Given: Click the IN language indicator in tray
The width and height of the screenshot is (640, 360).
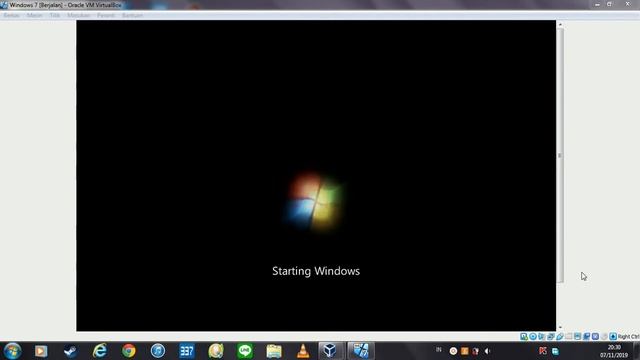Looking at the screenshot, I should pos(439,350).
